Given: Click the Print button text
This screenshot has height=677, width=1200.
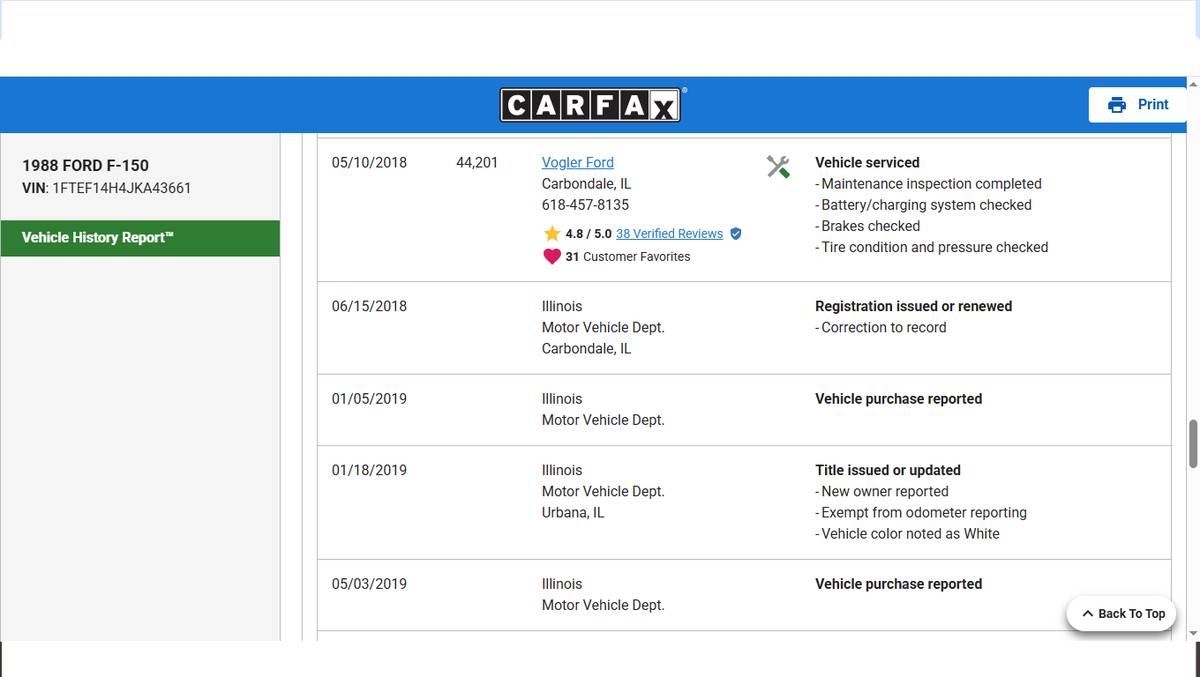Looking at the screenshot, I should pos(1152,104).
